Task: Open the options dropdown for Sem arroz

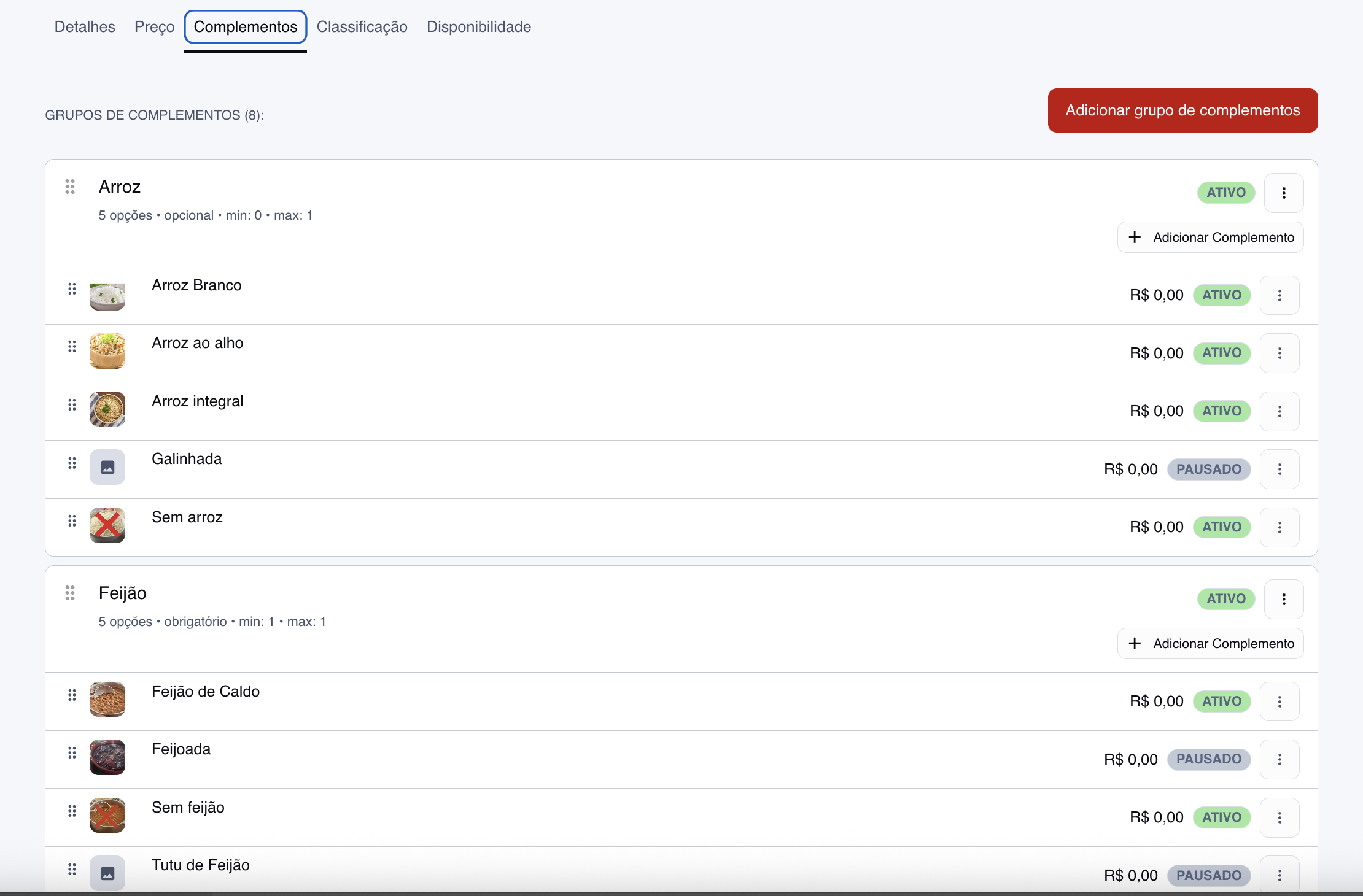Action: [1279, 527]
